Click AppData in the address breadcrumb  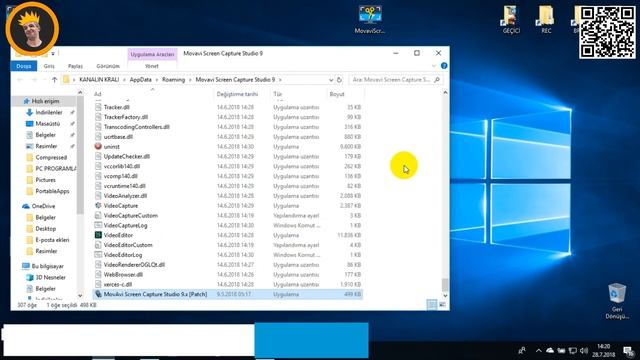[140, 80]
